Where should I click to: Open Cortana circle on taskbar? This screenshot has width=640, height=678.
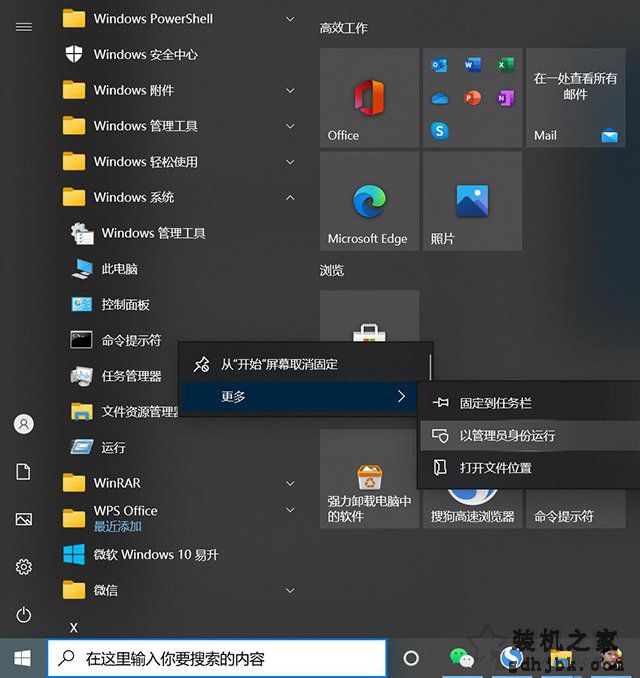point(411,659)
